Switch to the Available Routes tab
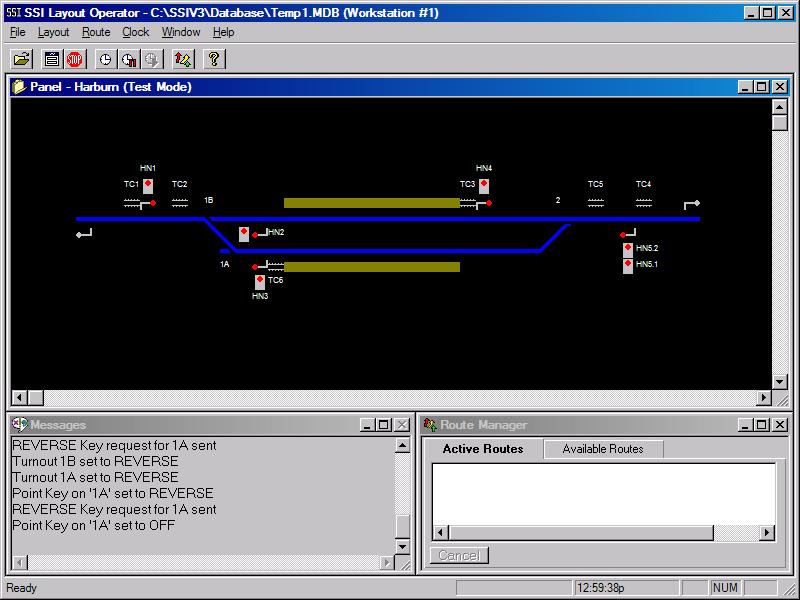This screenshot has width=800, height=600. 603,448
